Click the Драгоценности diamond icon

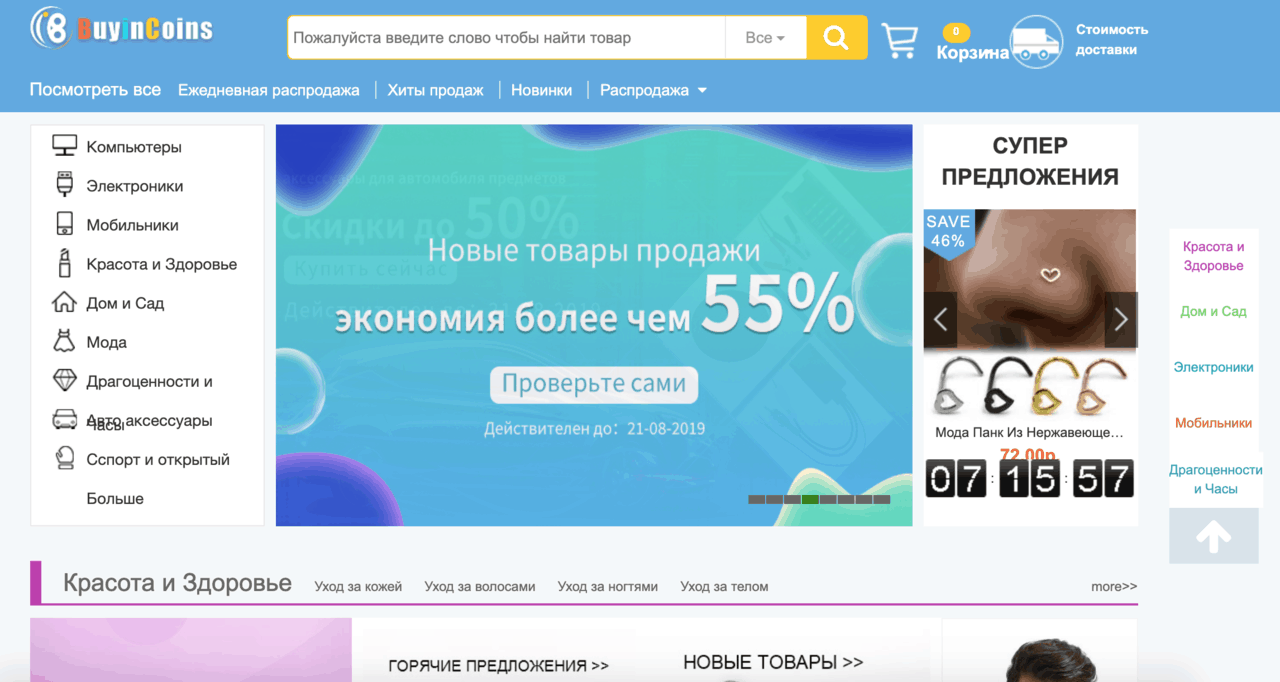click(64, 380)
